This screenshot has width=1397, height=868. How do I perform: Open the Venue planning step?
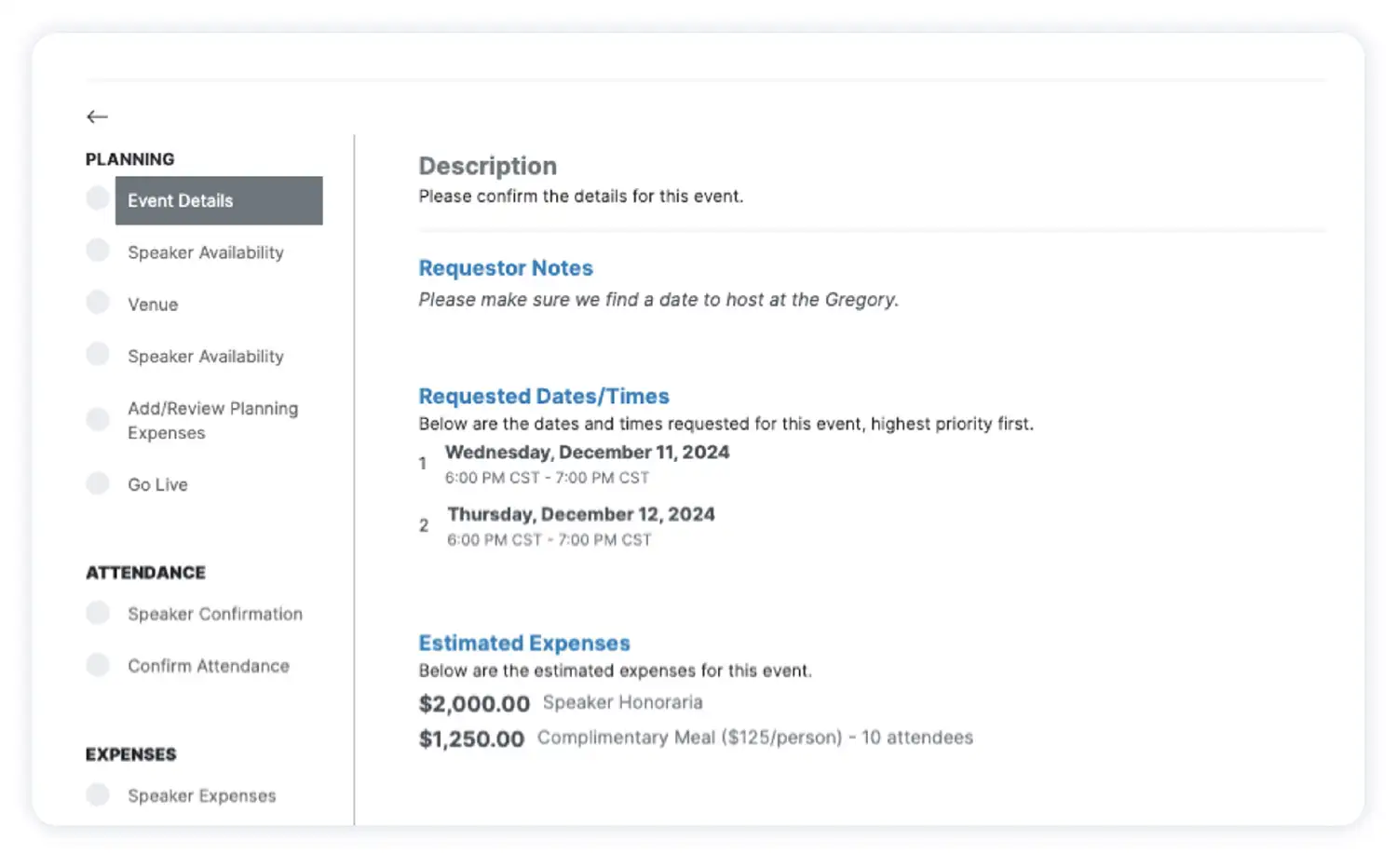click(153, 305)
